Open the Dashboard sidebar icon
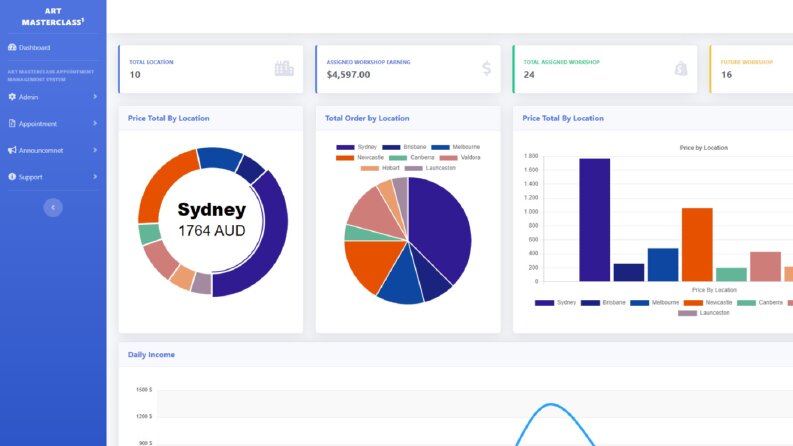The height and width of the screenshot is (446, 793). pyautogui.click(x=12, y=47)
